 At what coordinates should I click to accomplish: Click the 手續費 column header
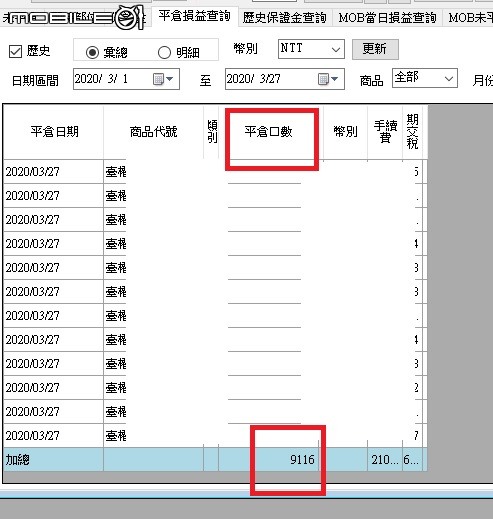[x=385, y=132]
